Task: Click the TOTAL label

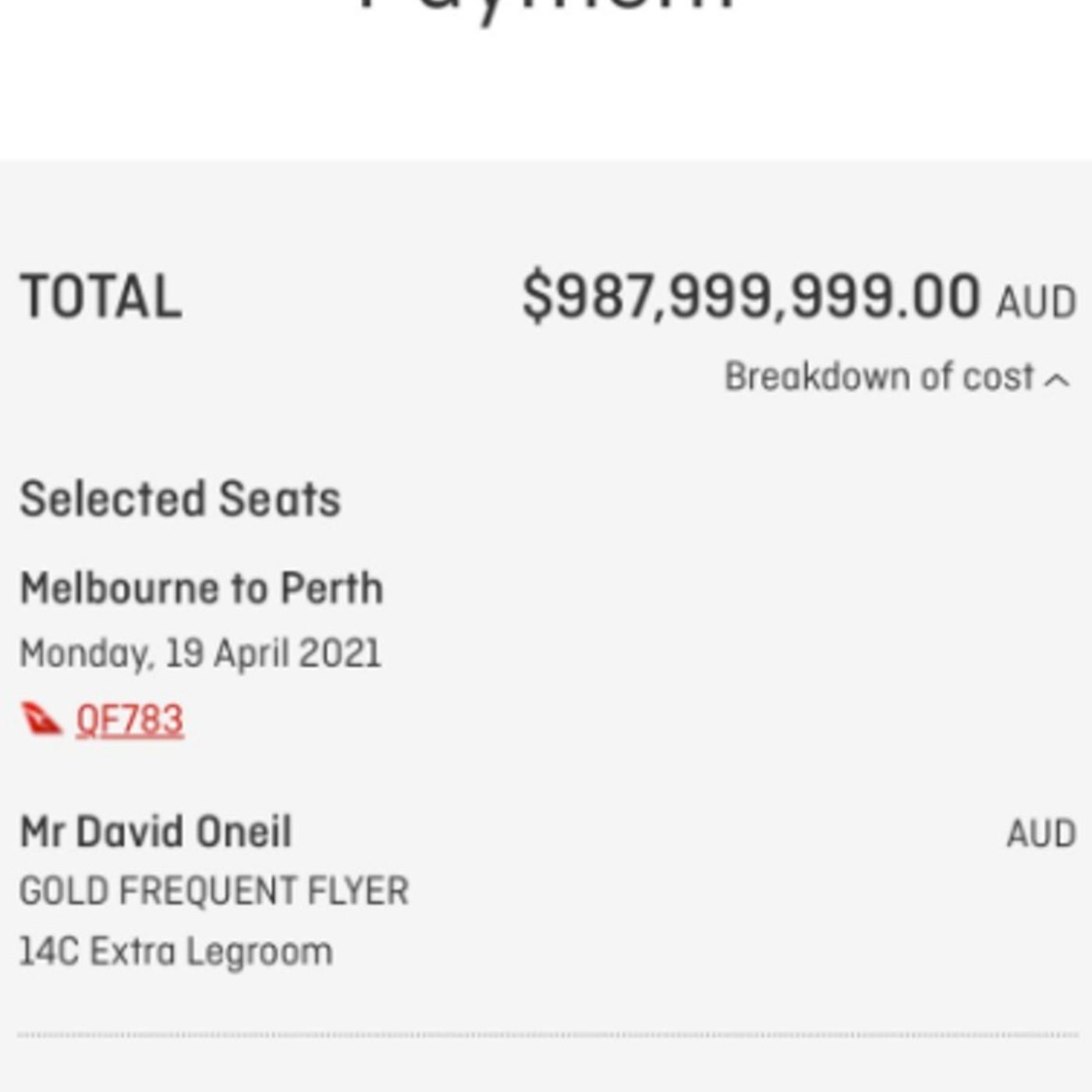Action: [x=101, y=297]
